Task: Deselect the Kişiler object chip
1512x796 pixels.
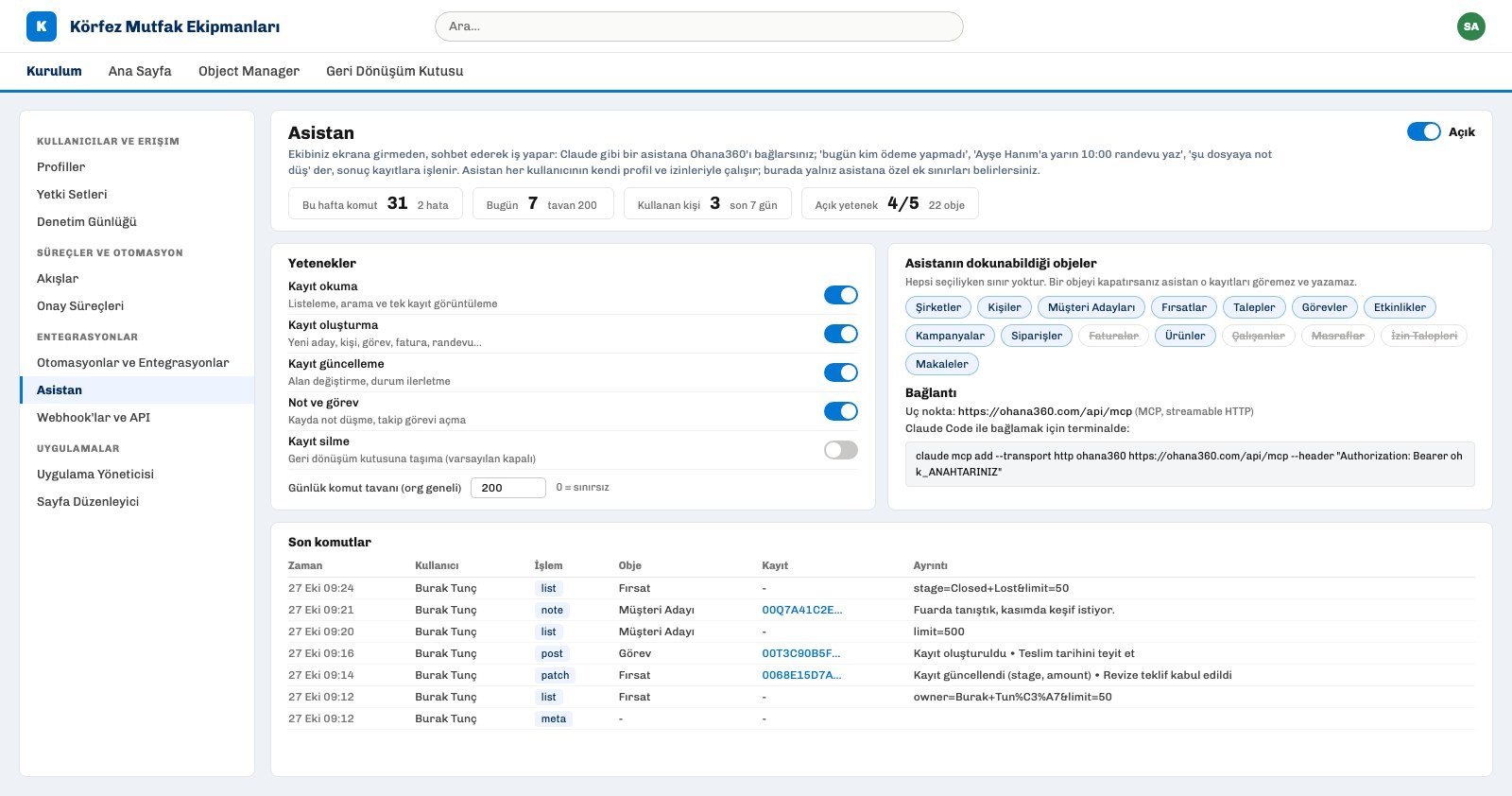Action: [1005, 307]
